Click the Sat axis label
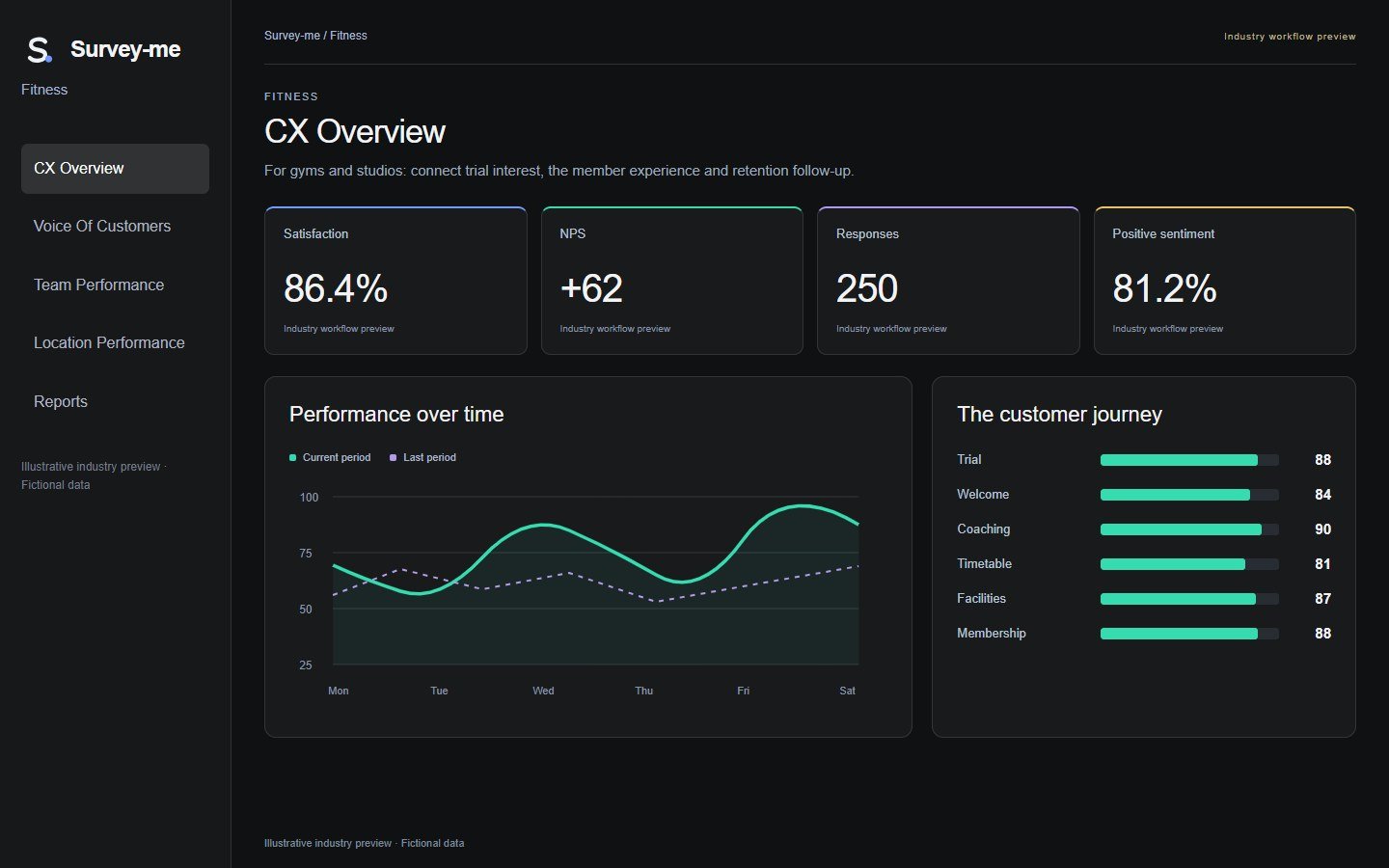This screenshot has height=868, width=1389. (x=847, y=691)
